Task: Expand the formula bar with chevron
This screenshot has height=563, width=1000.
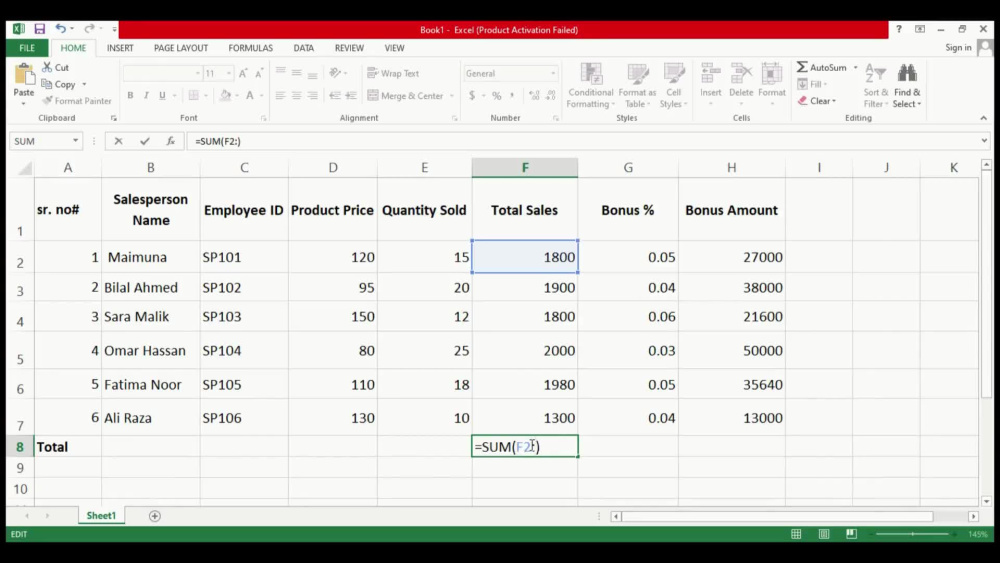Action: pyautogui.click(x=984, y=140)
